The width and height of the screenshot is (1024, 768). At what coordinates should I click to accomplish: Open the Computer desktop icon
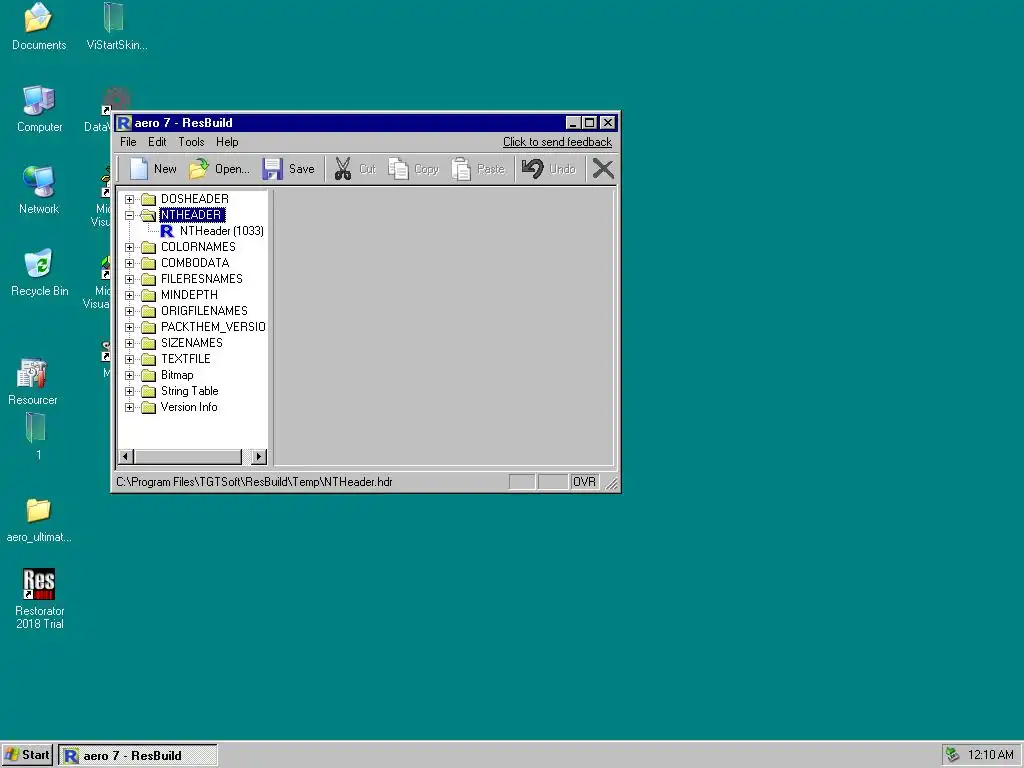pyautogui.click(x=39, y=109)
